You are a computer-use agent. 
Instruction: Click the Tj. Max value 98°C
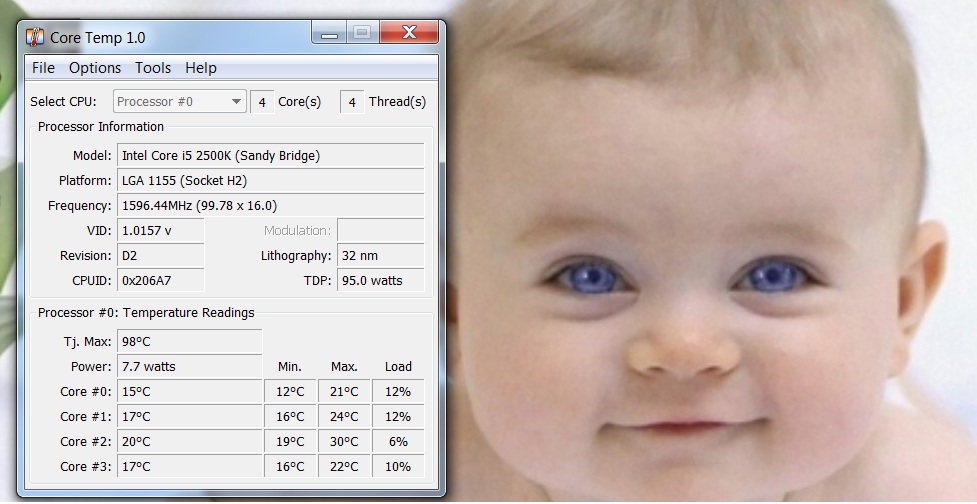(x=189, y=341)
